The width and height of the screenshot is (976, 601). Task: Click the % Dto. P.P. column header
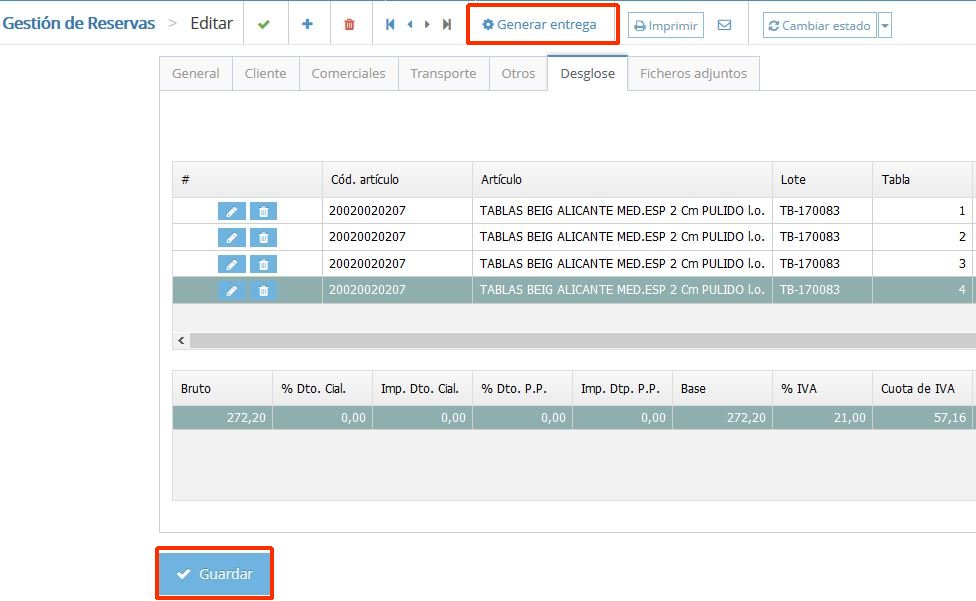(x=522, y=389)
